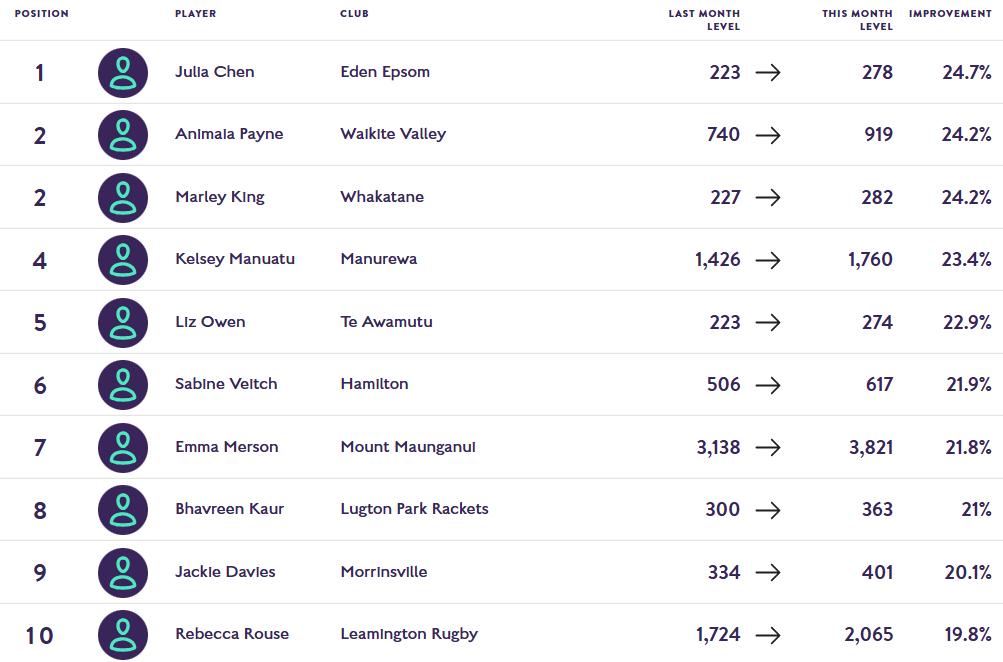Click Liz Owen's avatar icon
The image size is (1003, 662).
[x=123, y=323]
